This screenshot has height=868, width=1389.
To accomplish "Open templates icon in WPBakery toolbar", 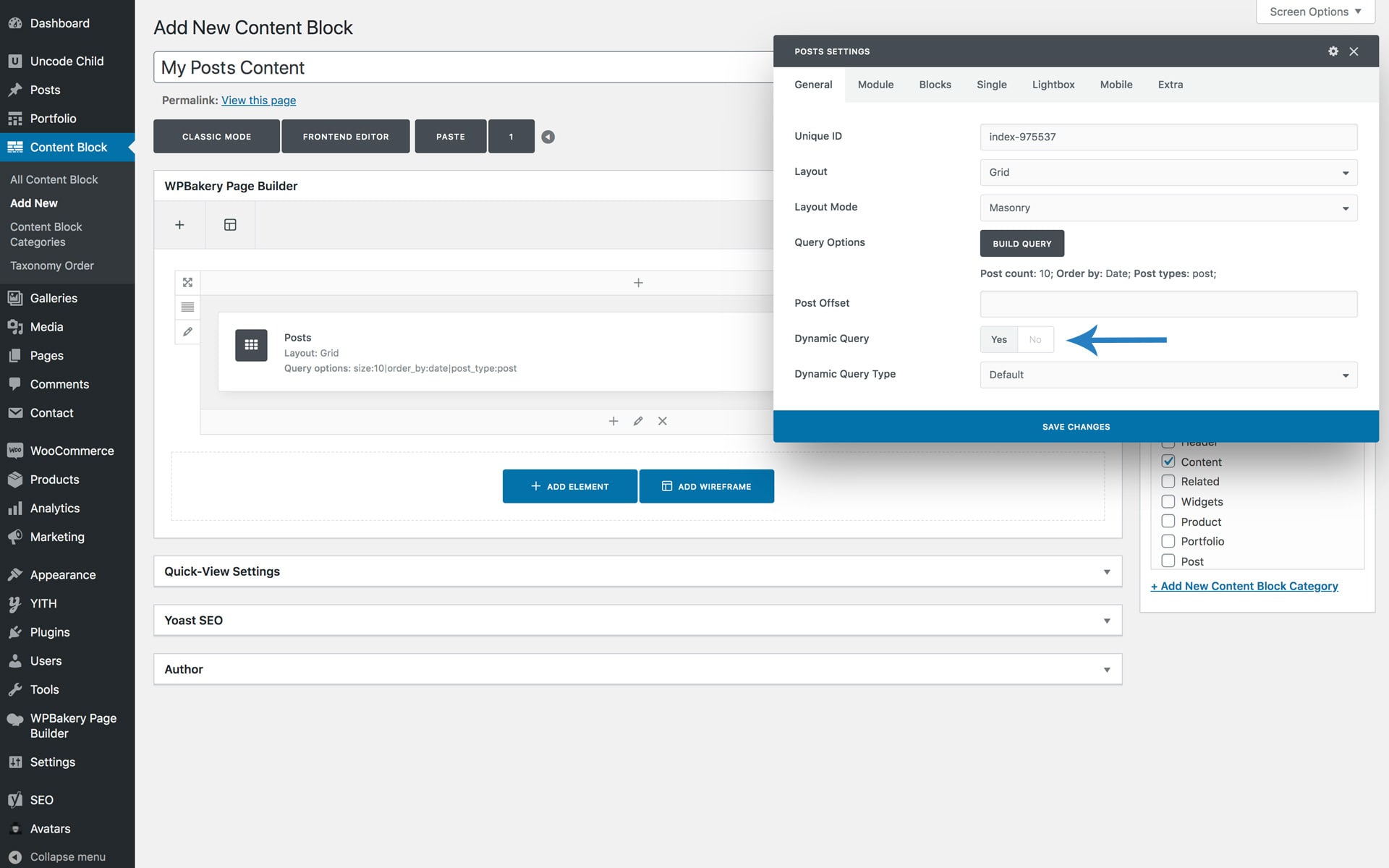I will 230,225.
